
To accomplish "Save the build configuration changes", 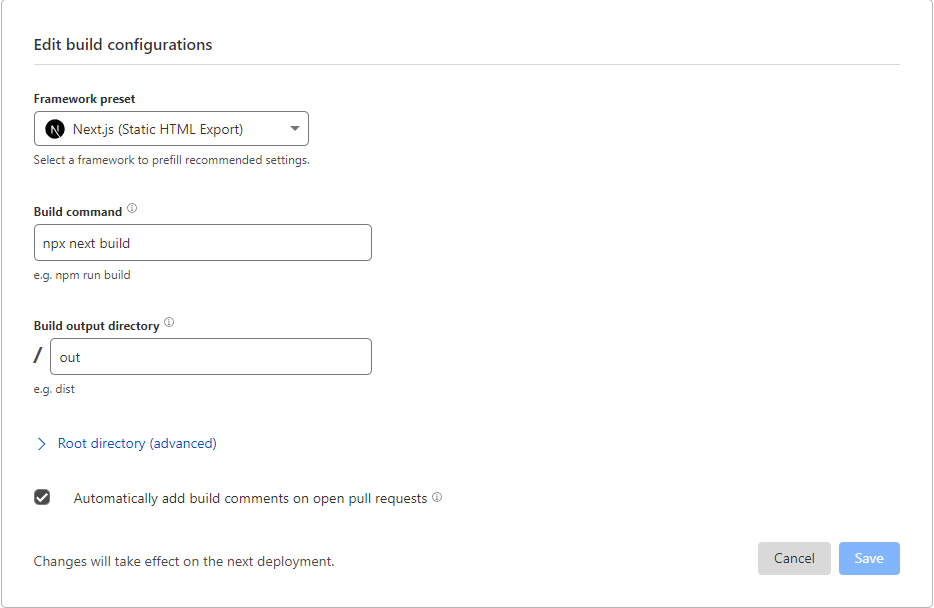I will [868, 558].
